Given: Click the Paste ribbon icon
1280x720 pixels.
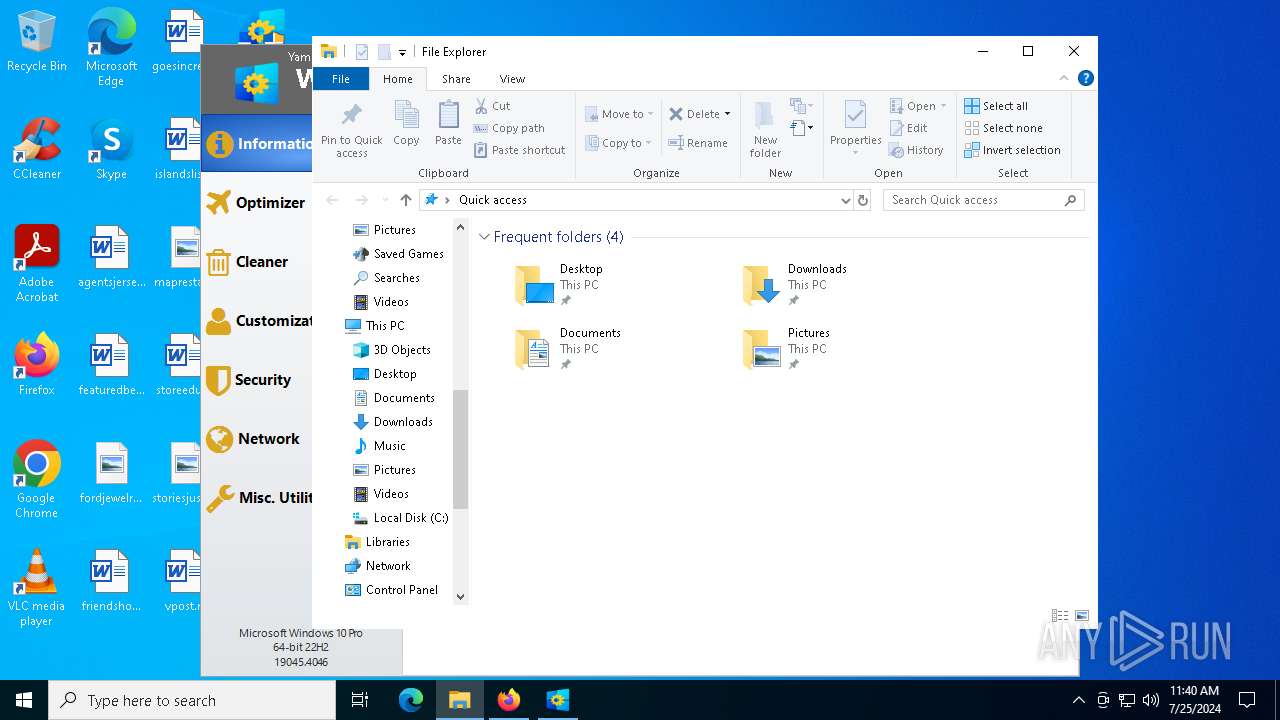Looking at the screenshot, I should pyautogui.click(x=448, y=124).
